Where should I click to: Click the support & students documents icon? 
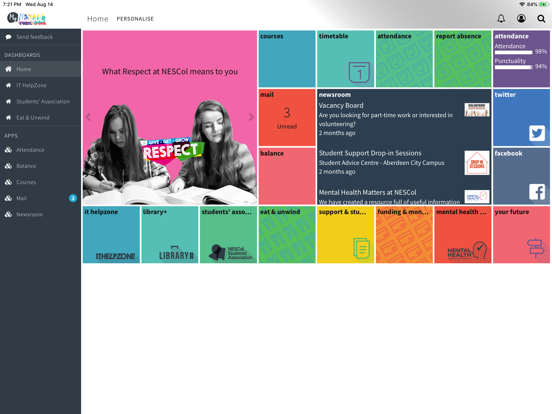(362, 249)
